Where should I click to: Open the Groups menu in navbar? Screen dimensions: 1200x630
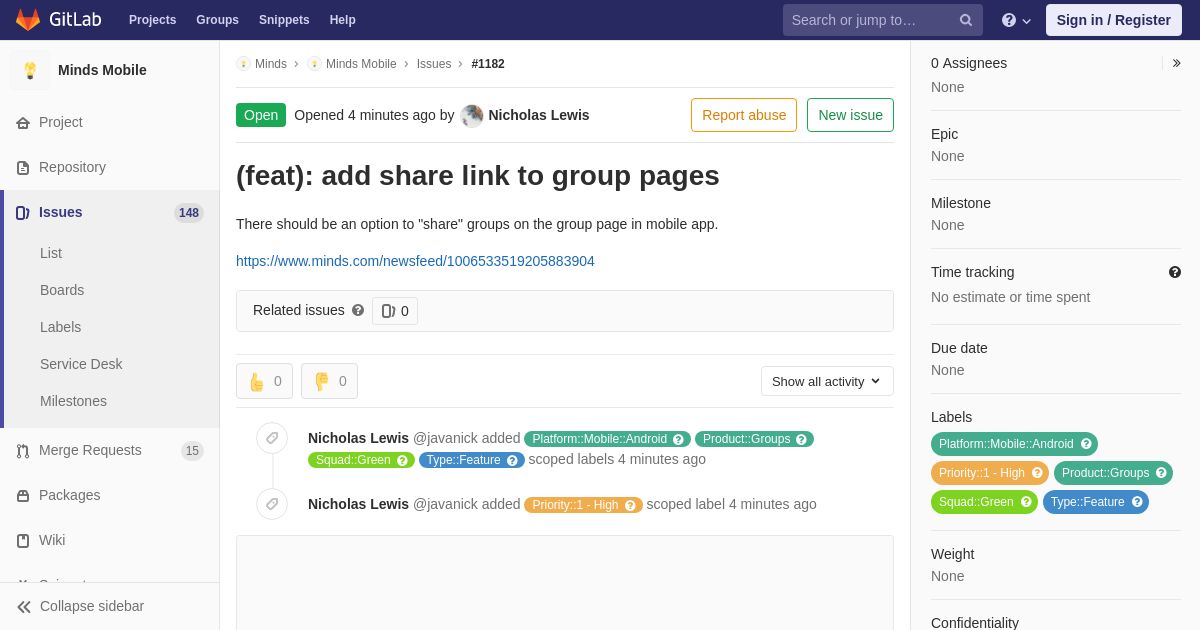(x=217, y=20)
